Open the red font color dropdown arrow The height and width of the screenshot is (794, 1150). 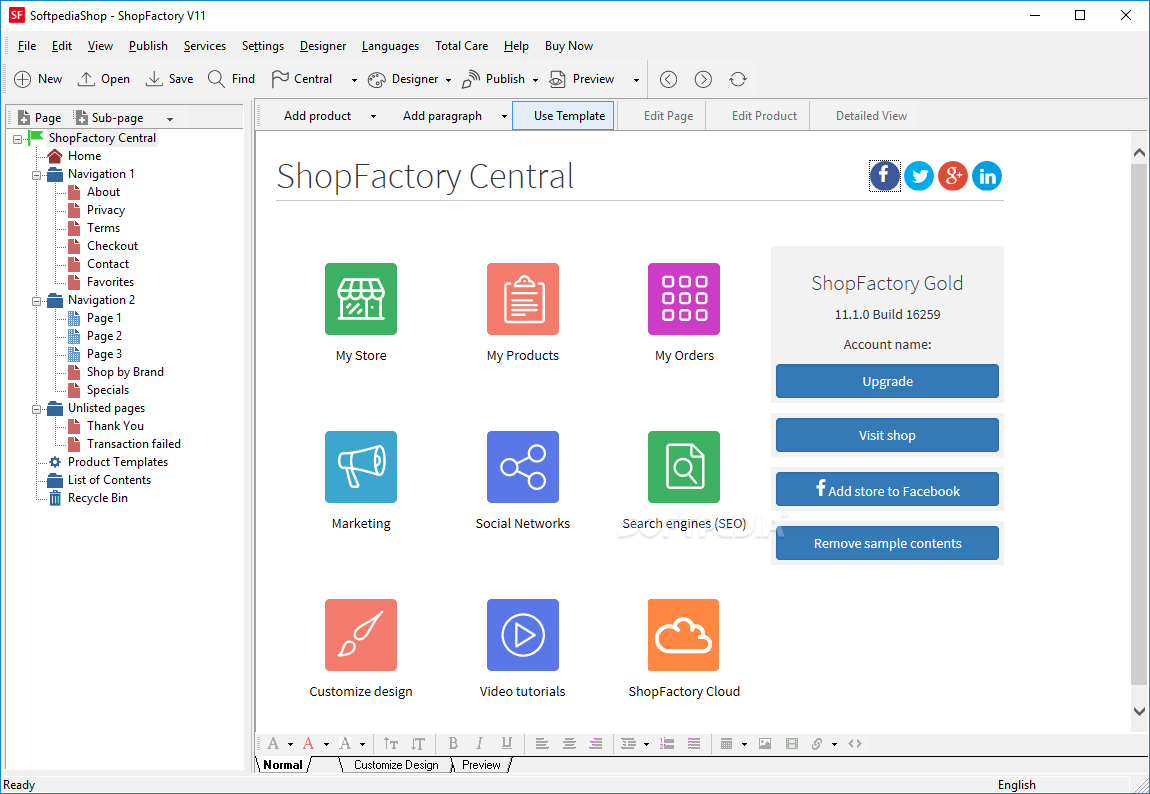(x=326, y=744)
